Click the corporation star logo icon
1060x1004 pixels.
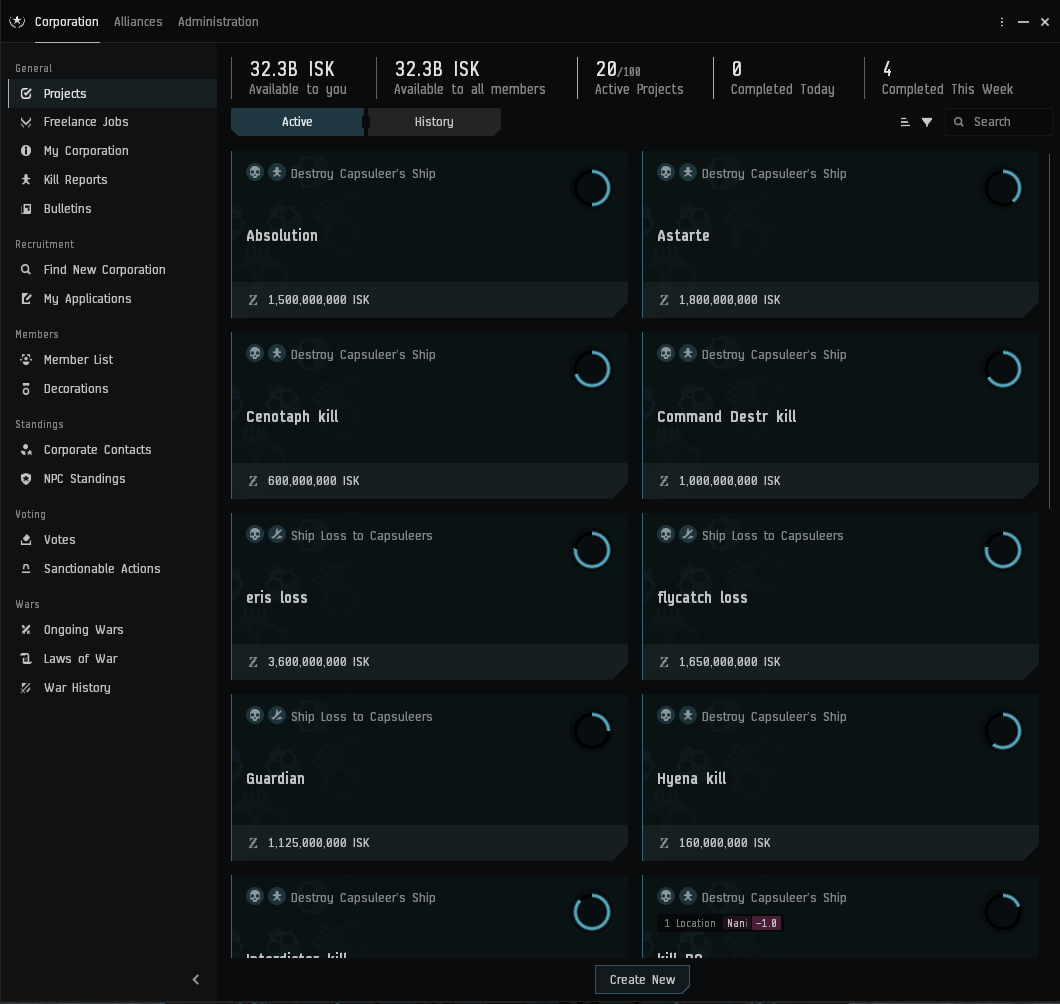[17, 22]
